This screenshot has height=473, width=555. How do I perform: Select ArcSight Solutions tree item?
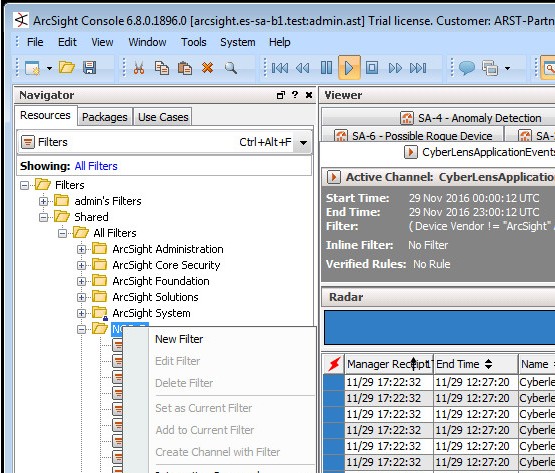coord(155,297)
